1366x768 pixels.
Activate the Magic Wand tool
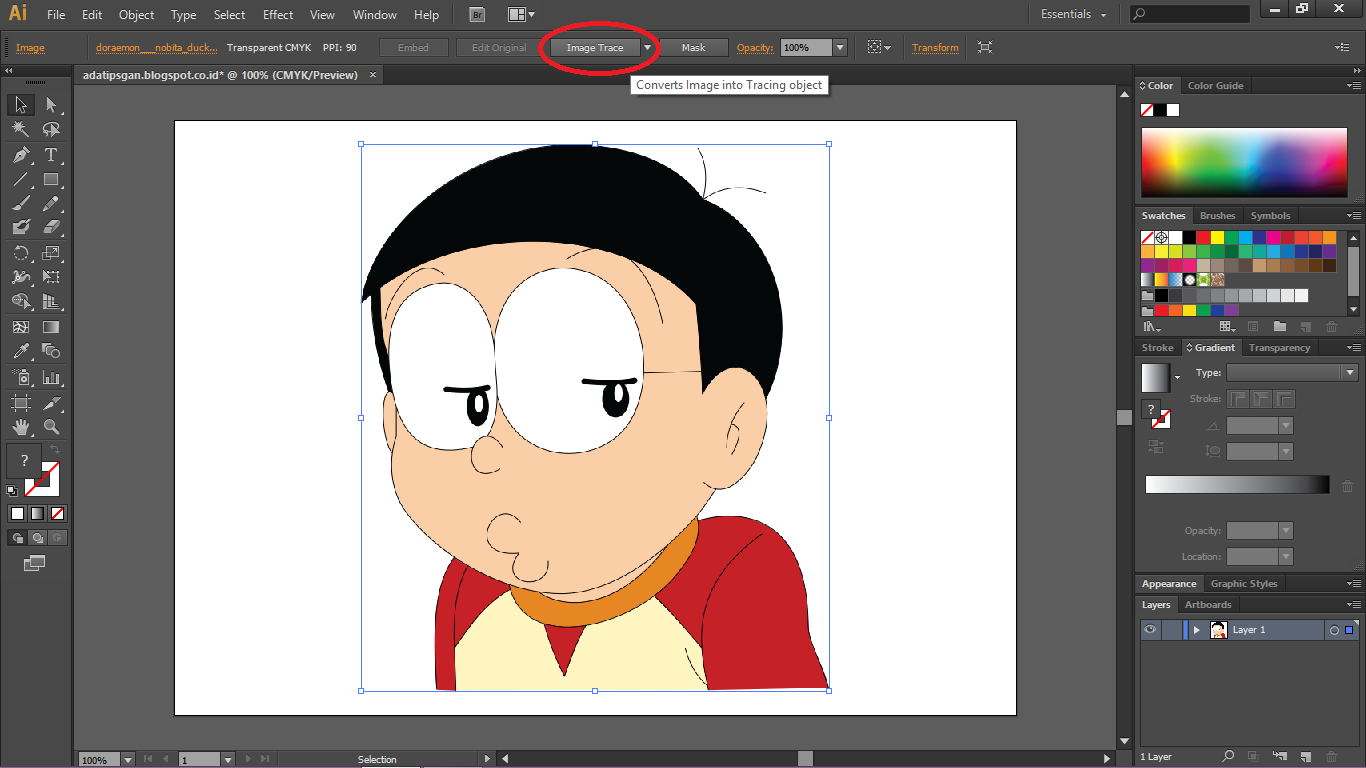coord(21,129)
